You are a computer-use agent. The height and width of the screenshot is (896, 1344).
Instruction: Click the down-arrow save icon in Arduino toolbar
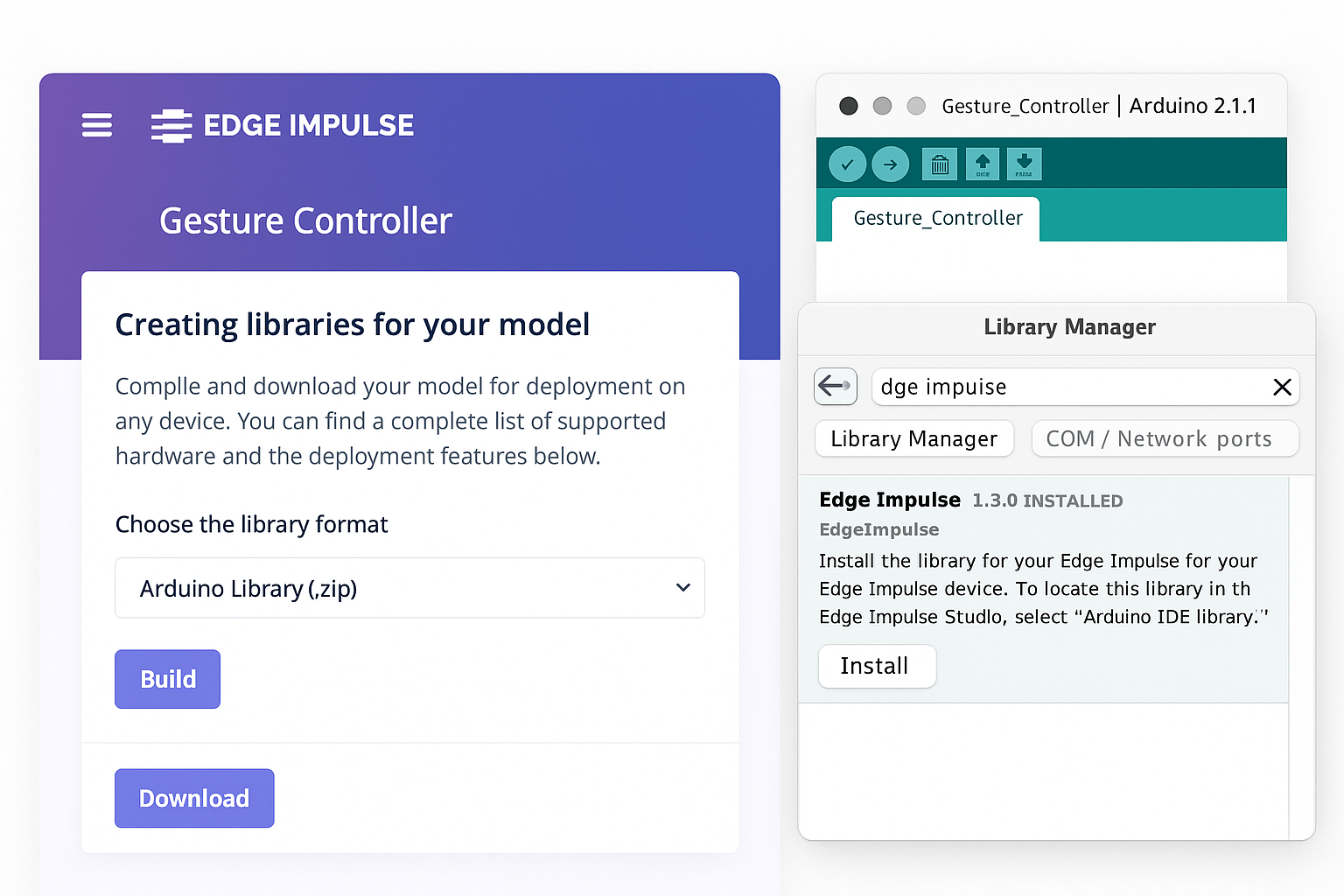pos(1024,164)
